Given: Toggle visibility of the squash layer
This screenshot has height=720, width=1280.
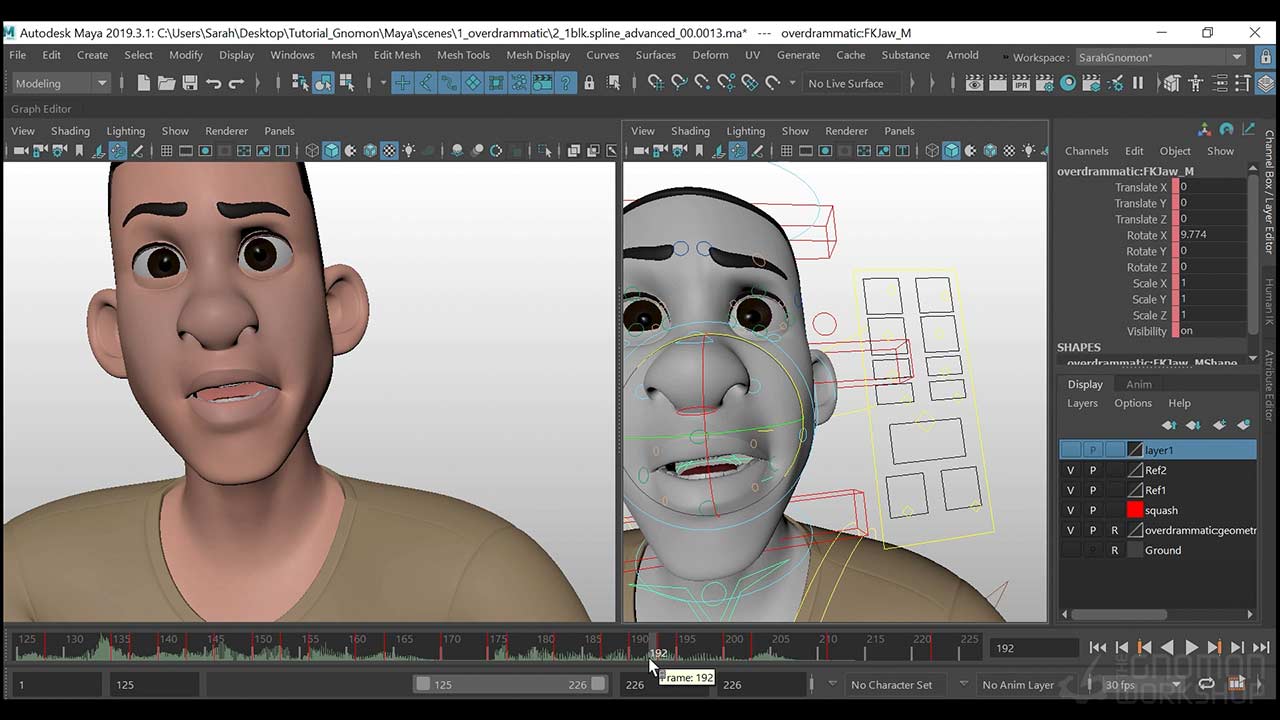Looking at the screenshot, I should click(x=1070, y=510).
